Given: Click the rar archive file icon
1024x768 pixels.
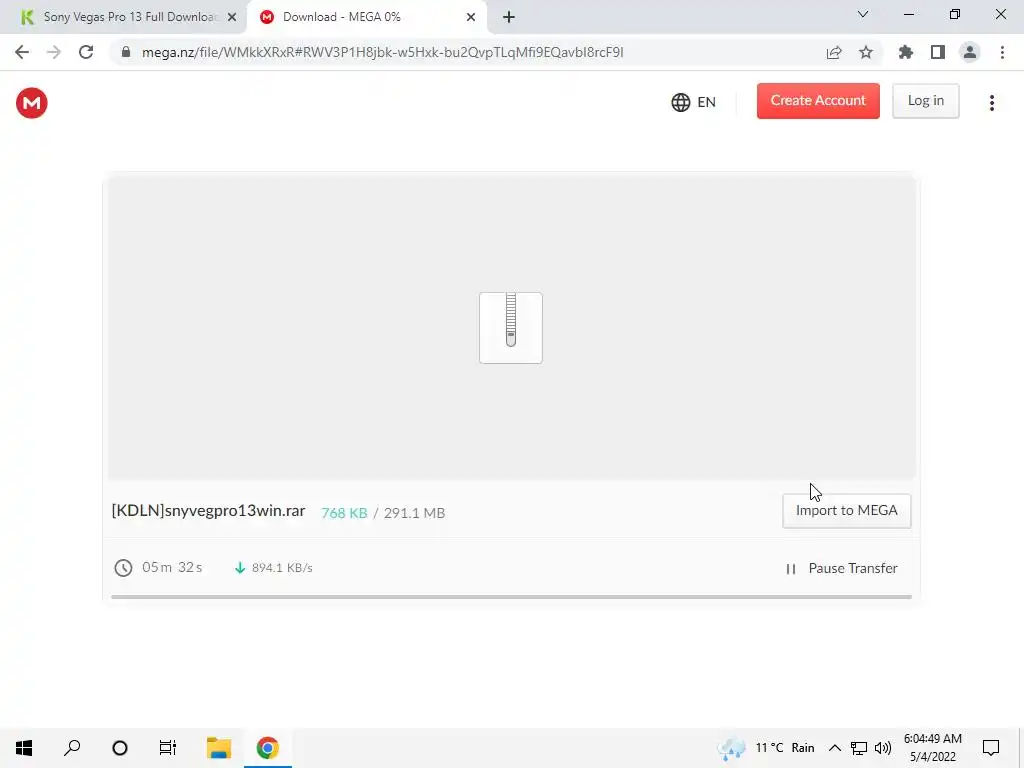Looking at the screenshot, I should point(511,328).
